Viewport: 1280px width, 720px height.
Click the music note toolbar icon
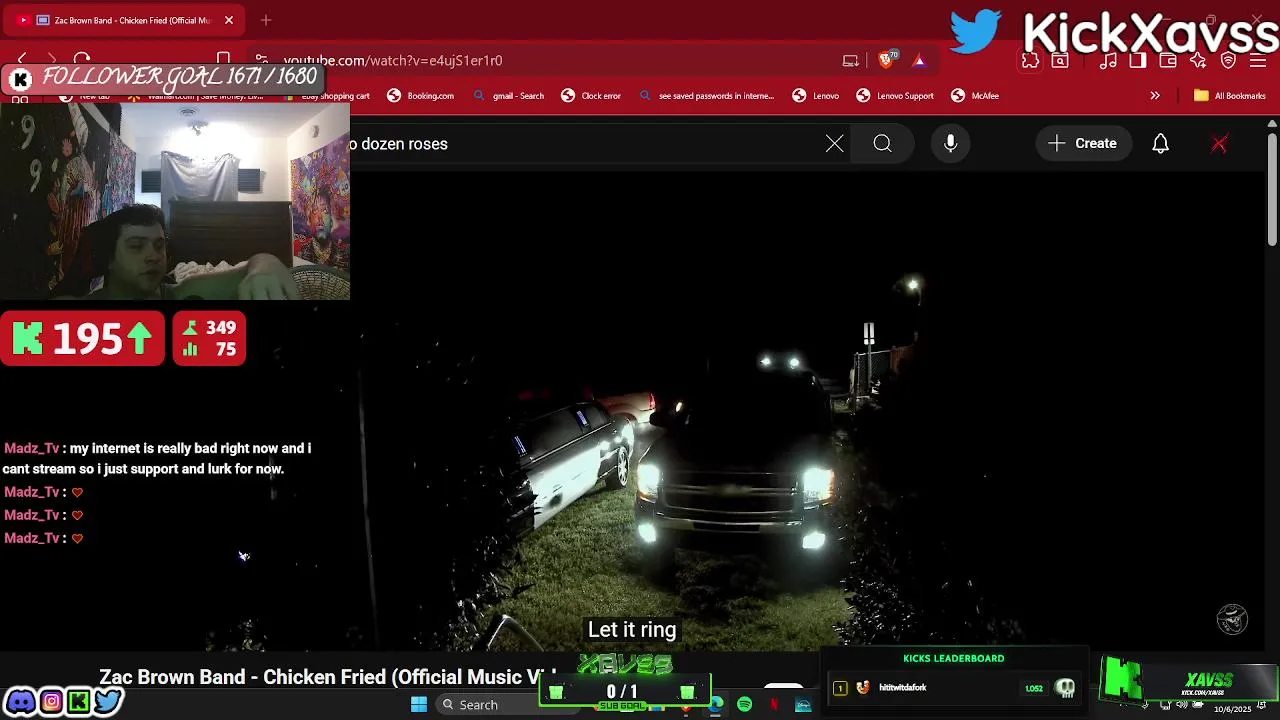[1108, 61]
